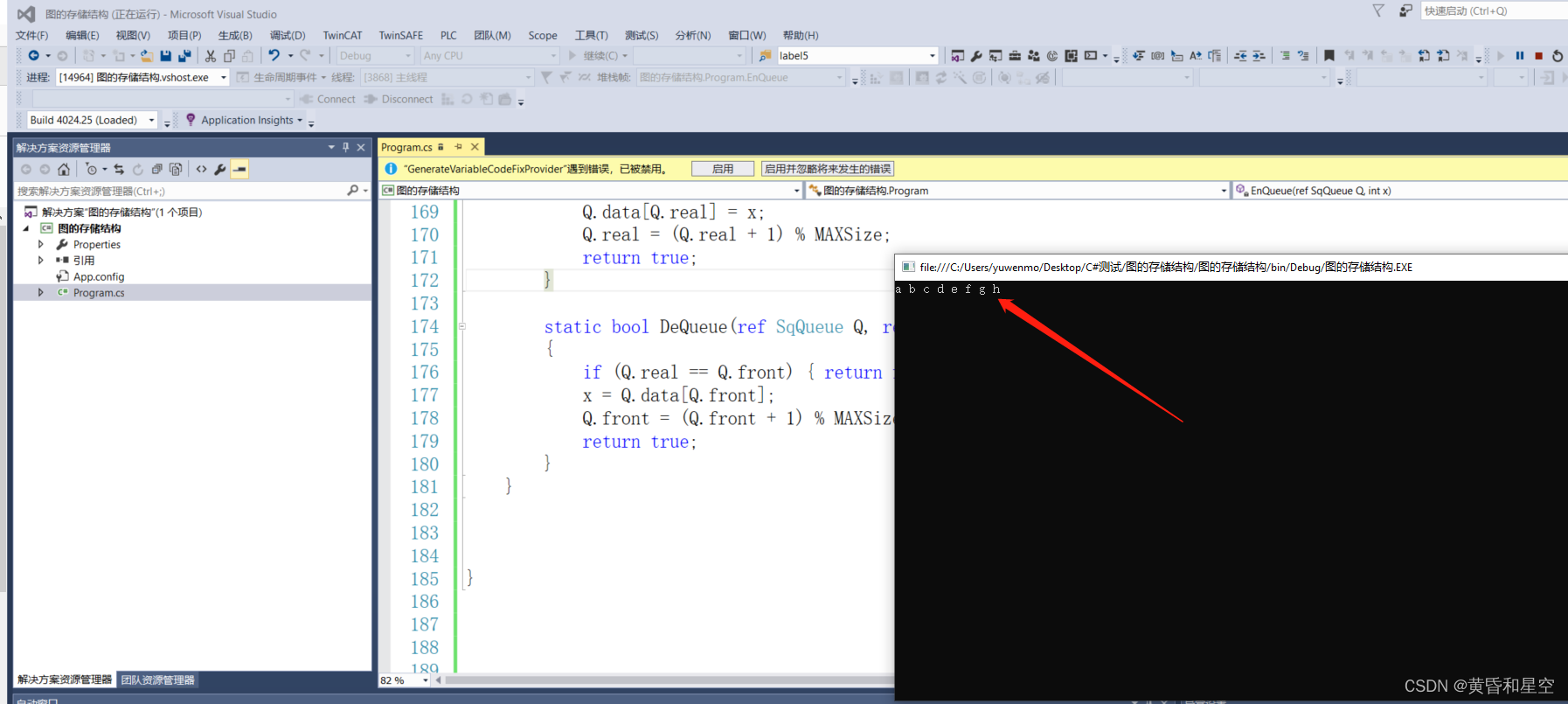Click the View Code icon in Solution Explorer
Viewport: 1568px width, 704px height.
201,169
